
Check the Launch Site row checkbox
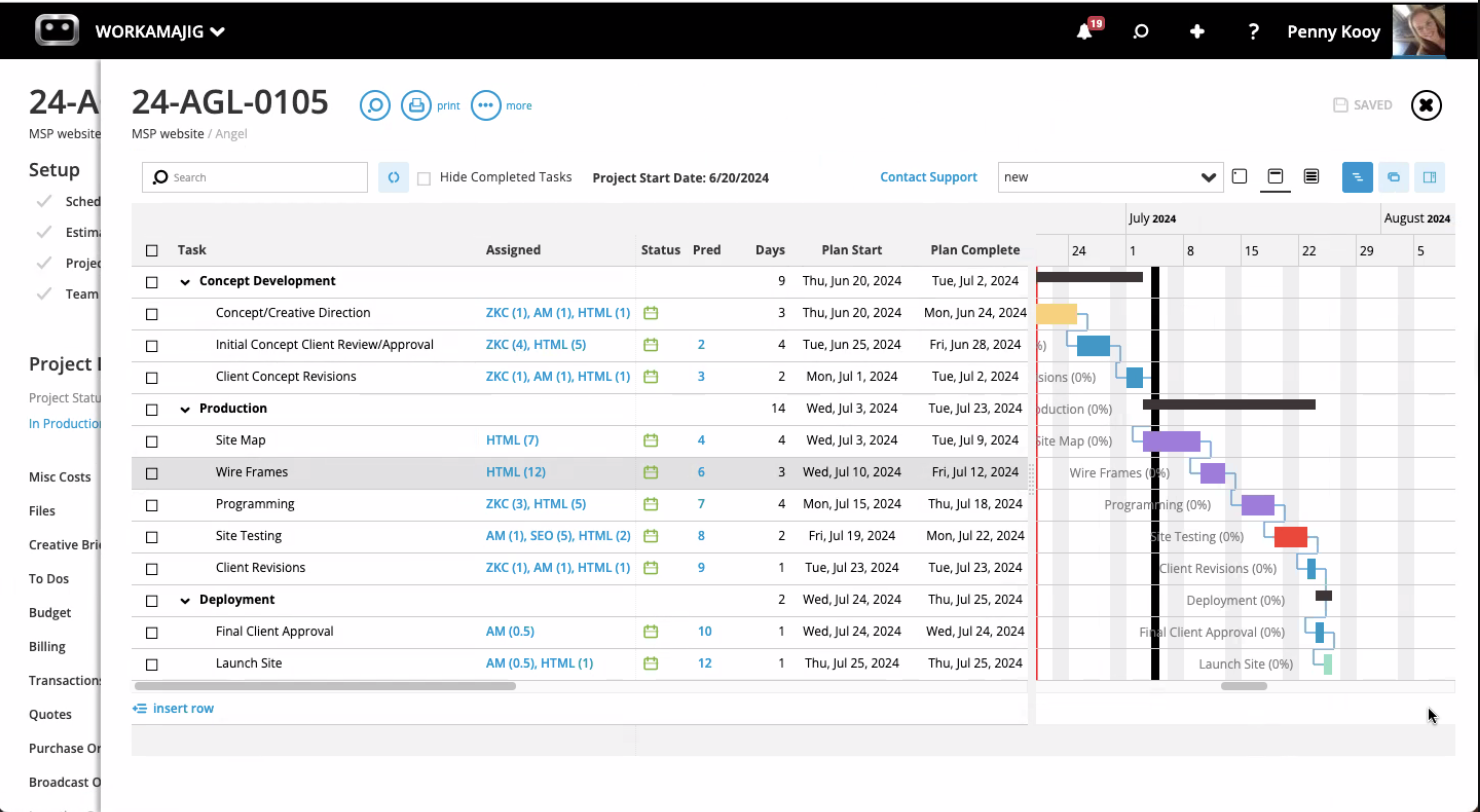(152, 664)
